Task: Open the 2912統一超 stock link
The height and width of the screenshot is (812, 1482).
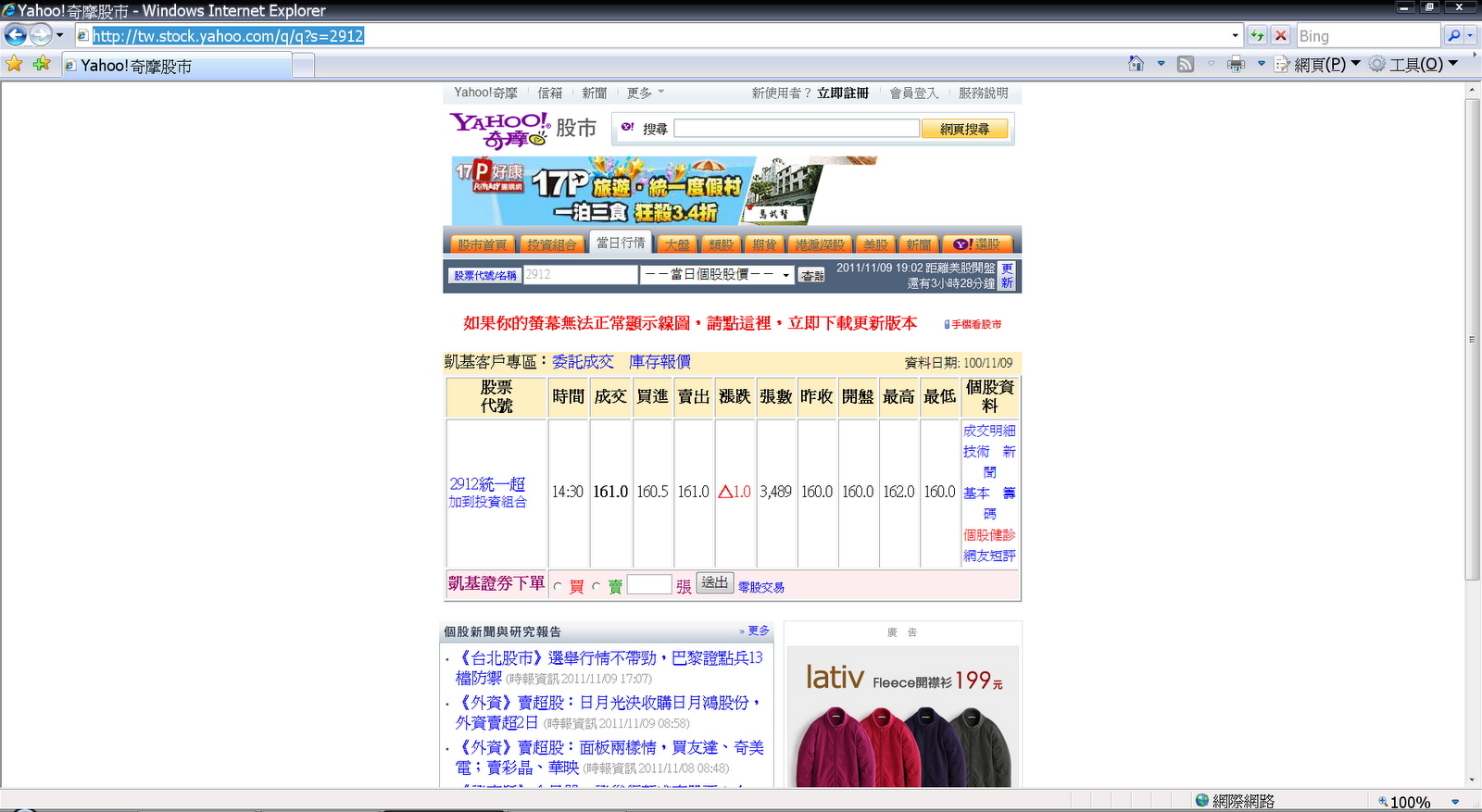Action: [x=487, y=484]
